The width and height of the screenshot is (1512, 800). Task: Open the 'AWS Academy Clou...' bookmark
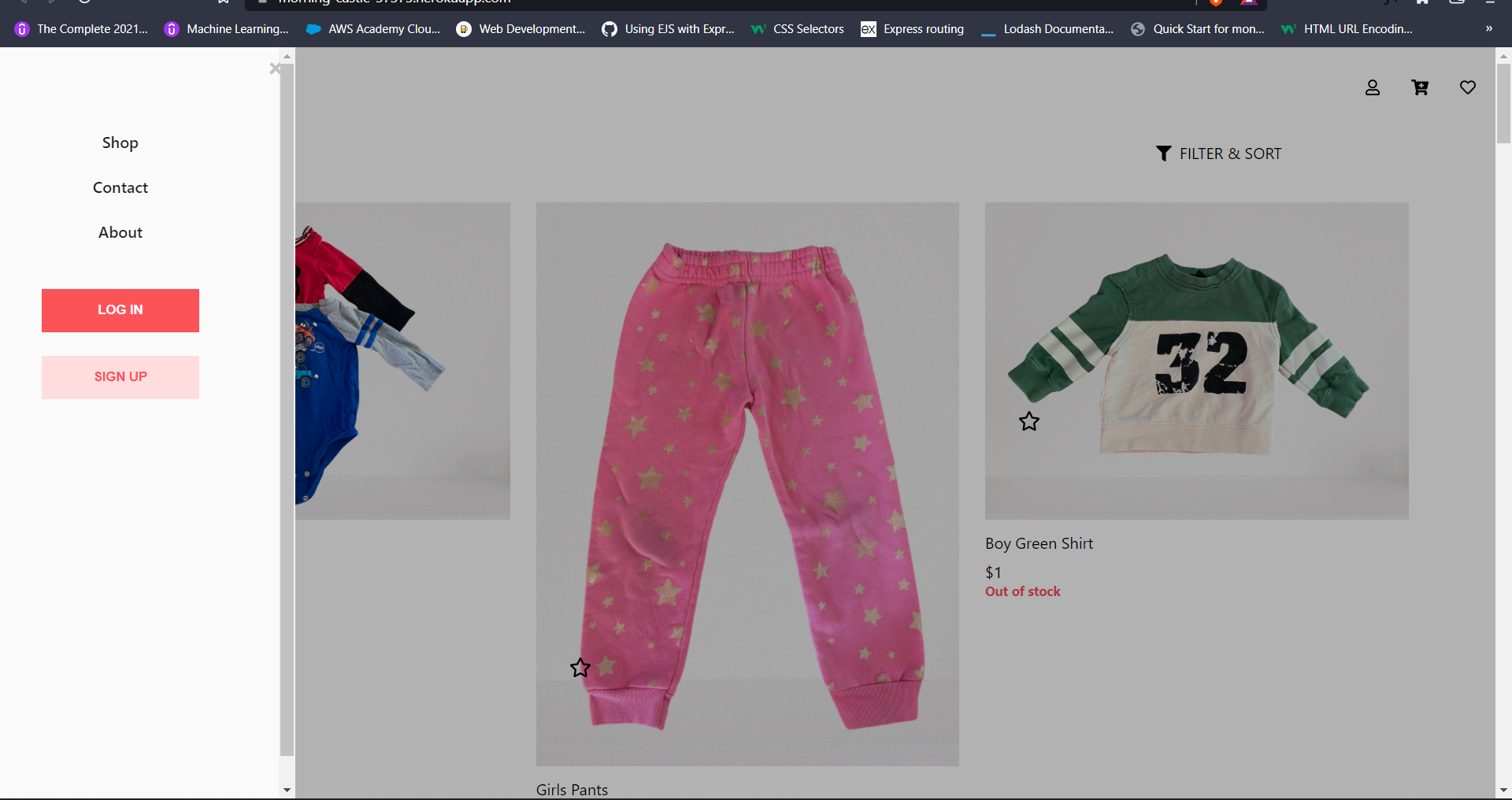pos(372,29)
